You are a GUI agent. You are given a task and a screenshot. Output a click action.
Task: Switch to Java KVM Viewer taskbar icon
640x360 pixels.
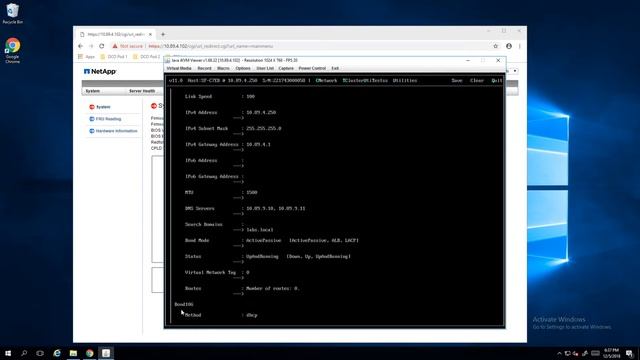(106, 353)
